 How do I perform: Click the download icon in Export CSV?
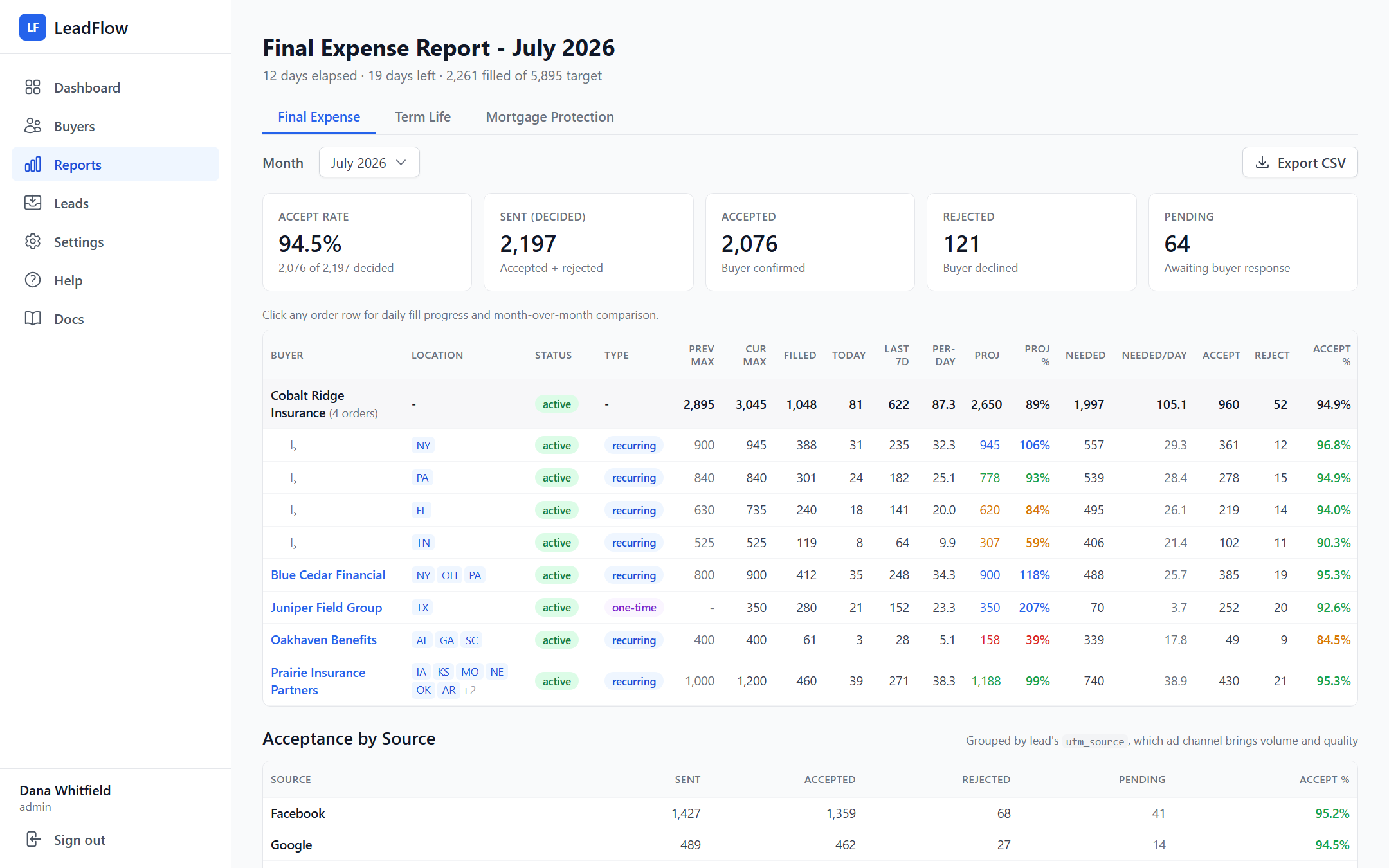point(1262,163)
